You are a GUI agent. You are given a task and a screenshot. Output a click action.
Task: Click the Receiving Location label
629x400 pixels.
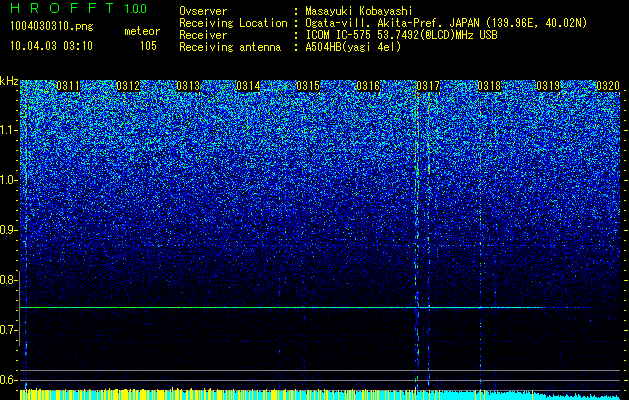pyautogui.click(x=233, y=23)
